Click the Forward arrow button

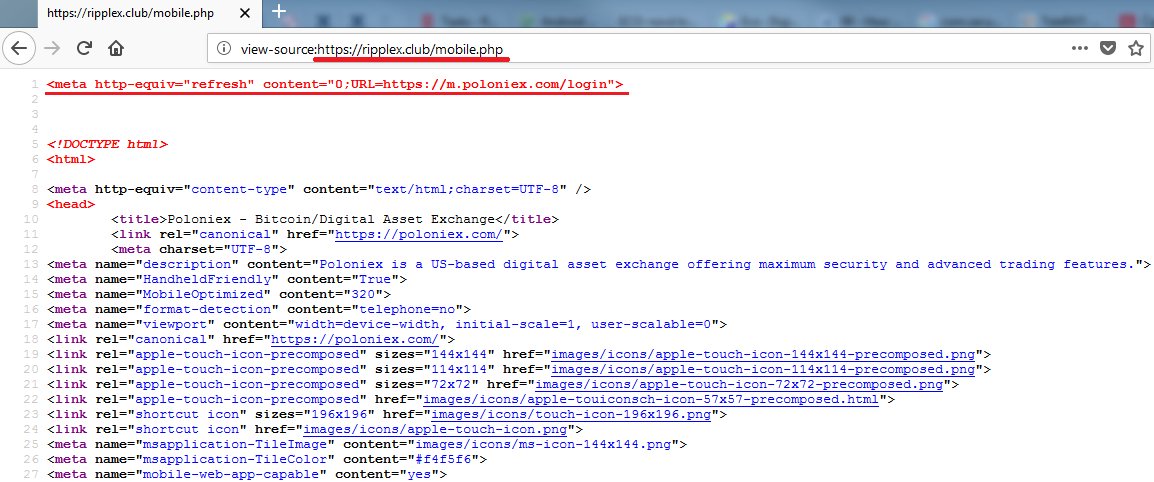click(x=52, y=49)
